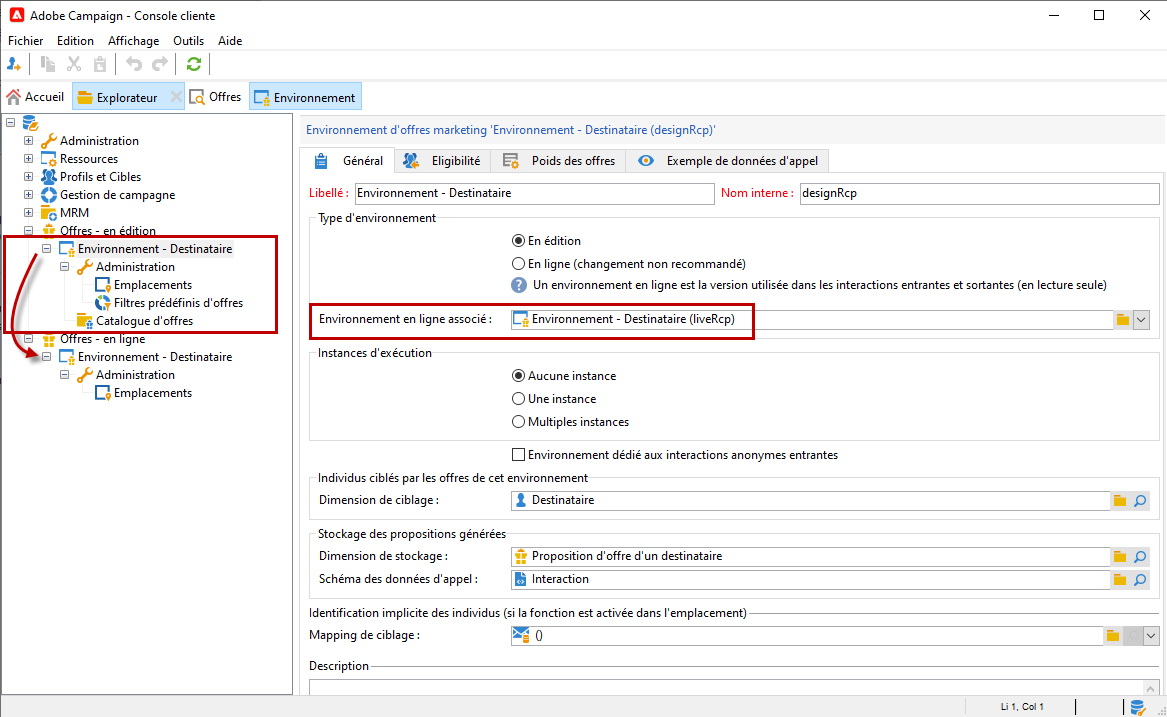Open the Exemple de données d'appel tab
Viewport: 1167px width, 717px height.
pos(728,161)
